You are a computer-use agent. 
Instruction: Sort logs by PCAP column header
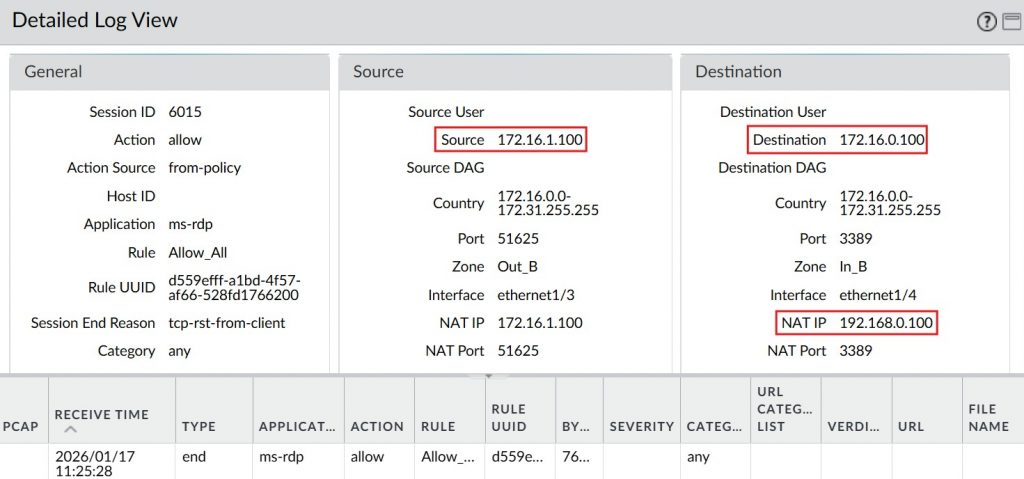pos(20,426)
